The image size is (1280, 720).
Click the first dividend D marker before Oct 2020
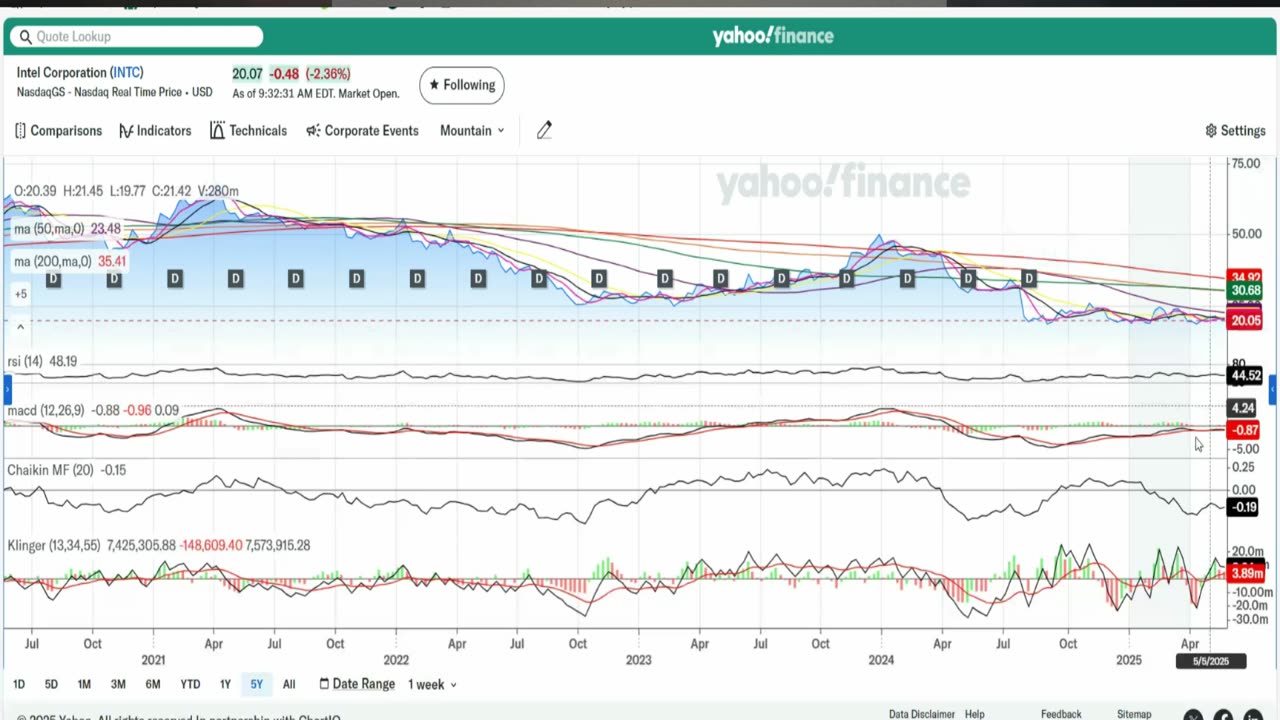(x=53, y=278)
